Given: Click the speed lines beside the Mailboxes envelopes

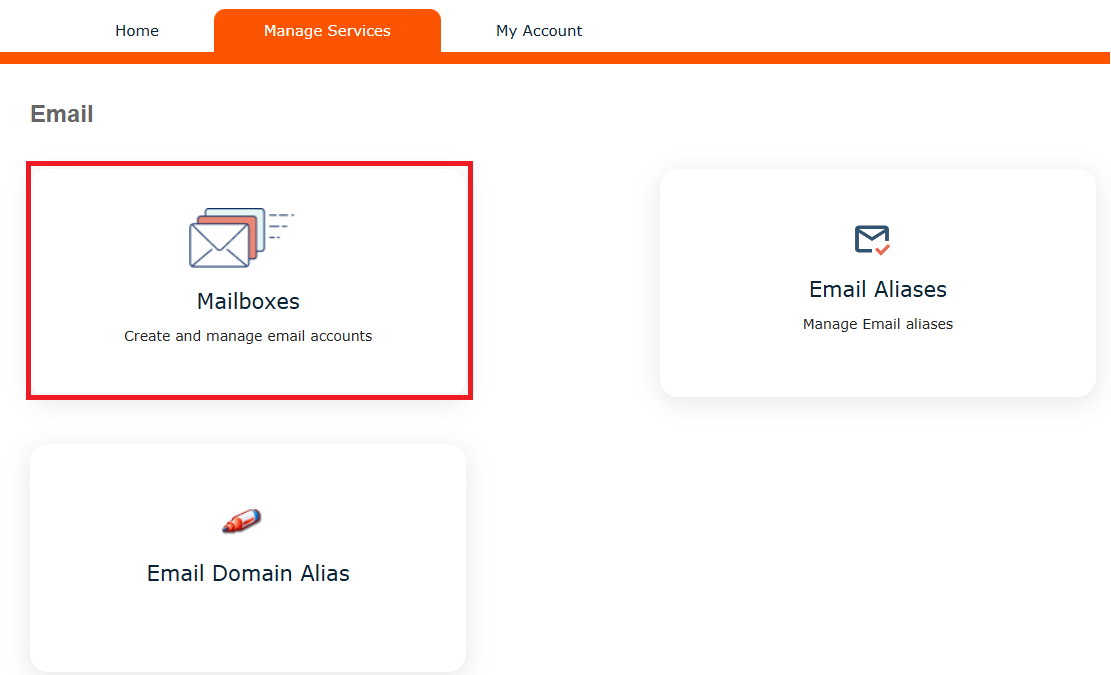Looking at the screenshot, I should (280, 226).
